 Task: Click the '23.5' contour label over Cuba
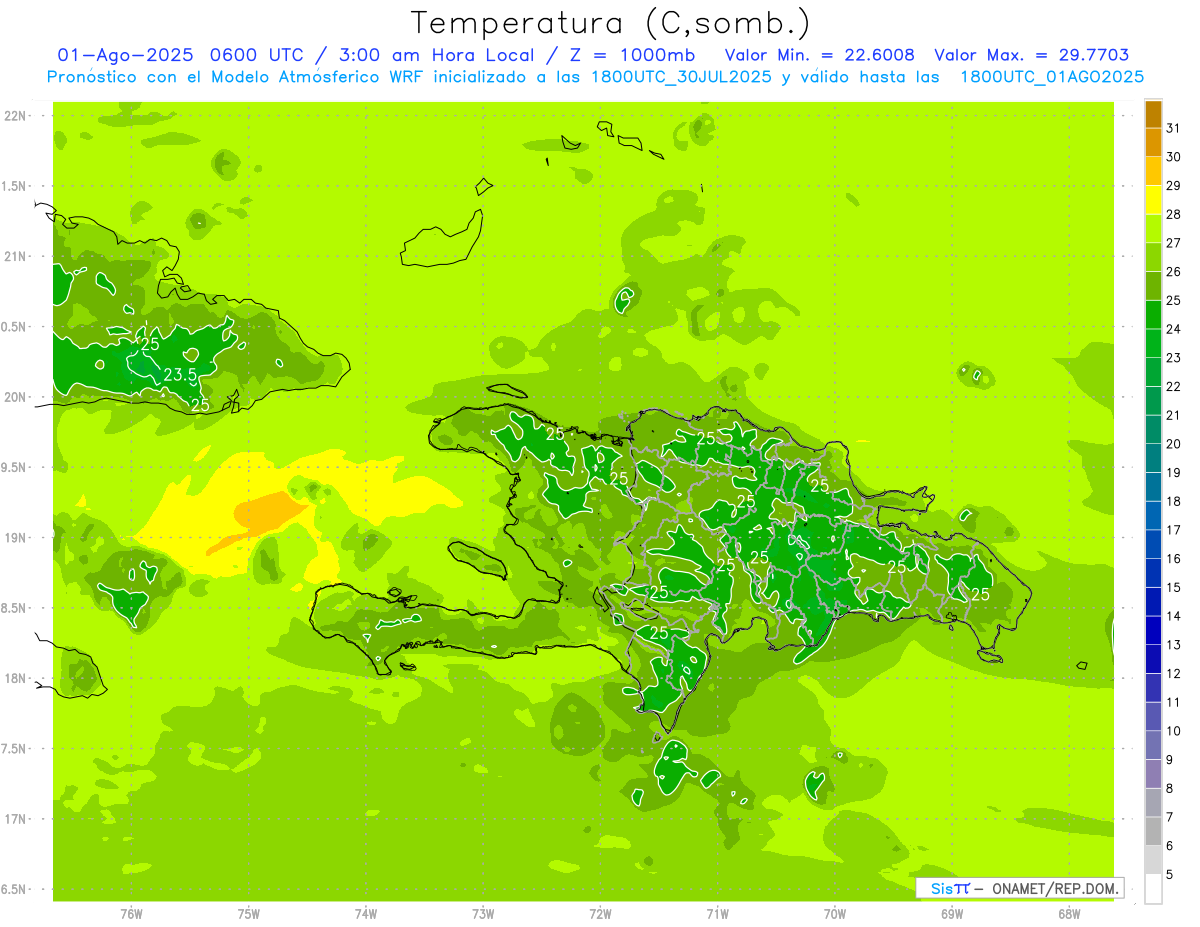pos(180,375)
